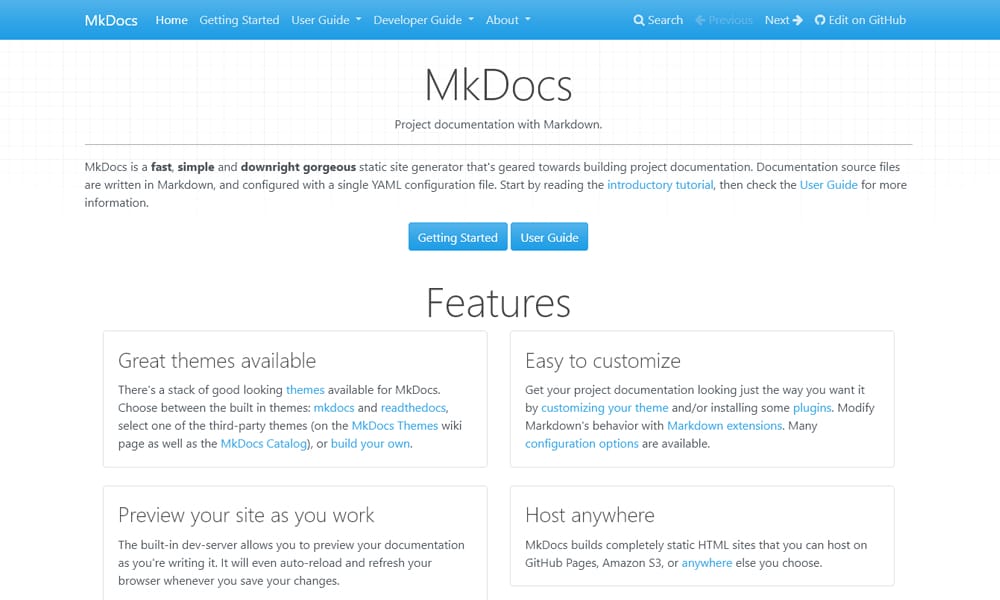Open the introductory tutorial link

(661, 185)
